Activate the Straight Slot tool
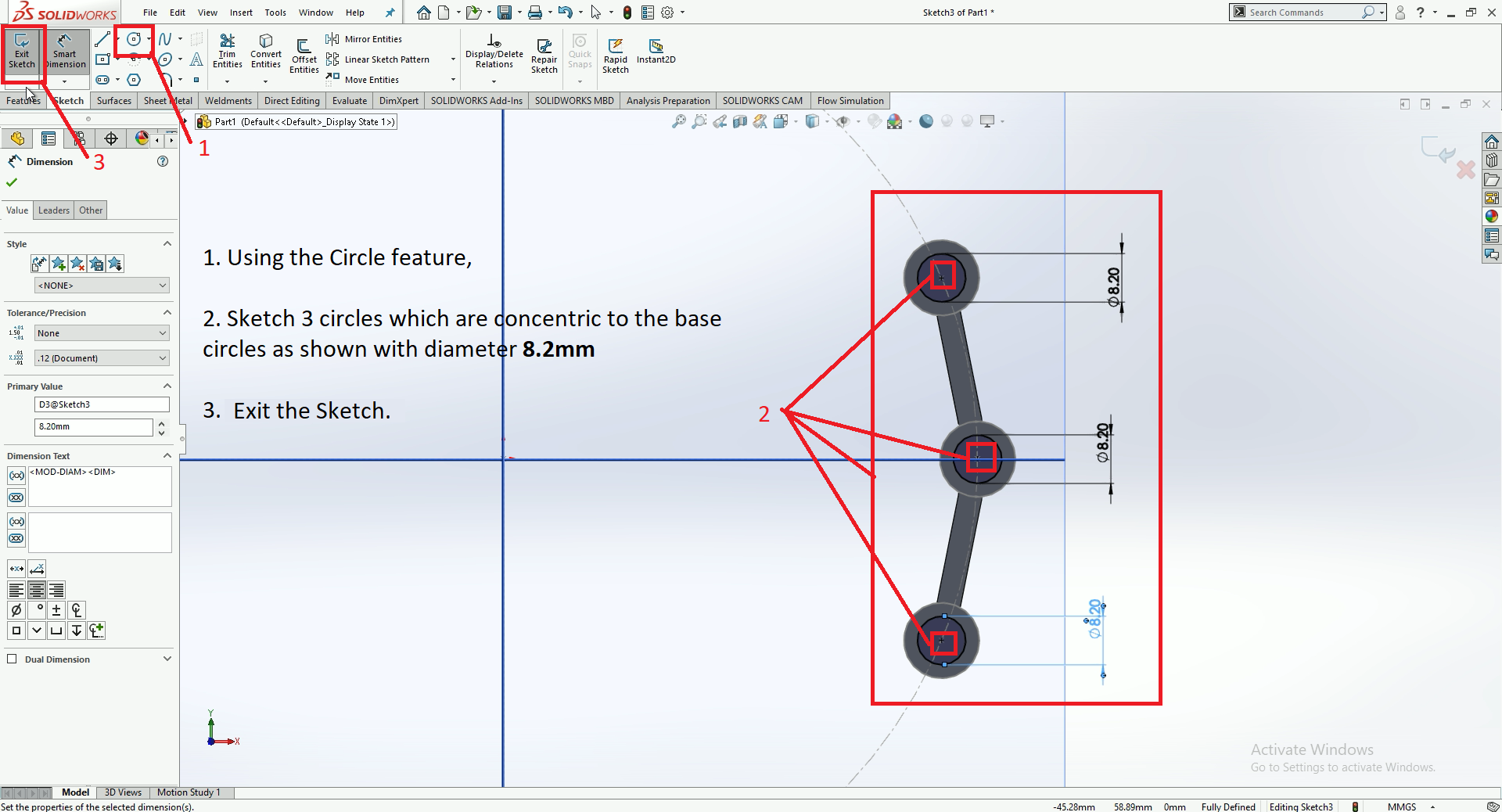Screen dimensions: 1502x812 (102, 80)
